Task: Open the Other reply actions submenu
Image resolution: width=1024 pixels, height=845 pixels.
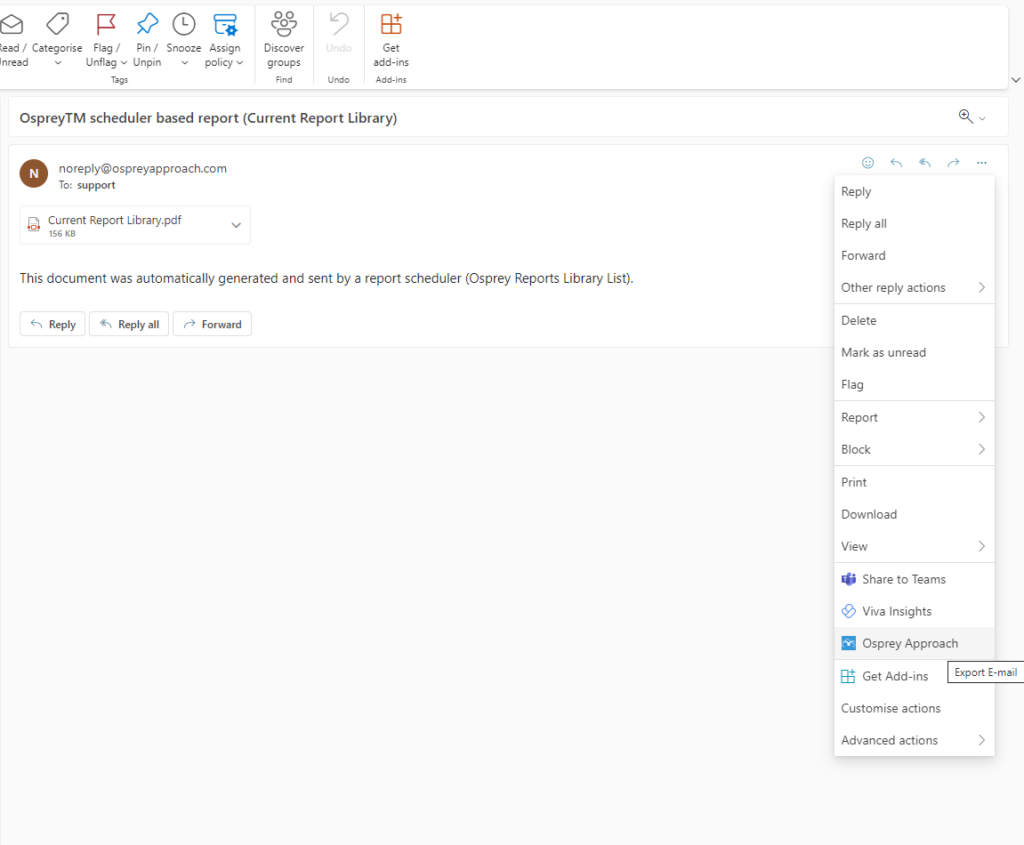Action: pos(914,287)
